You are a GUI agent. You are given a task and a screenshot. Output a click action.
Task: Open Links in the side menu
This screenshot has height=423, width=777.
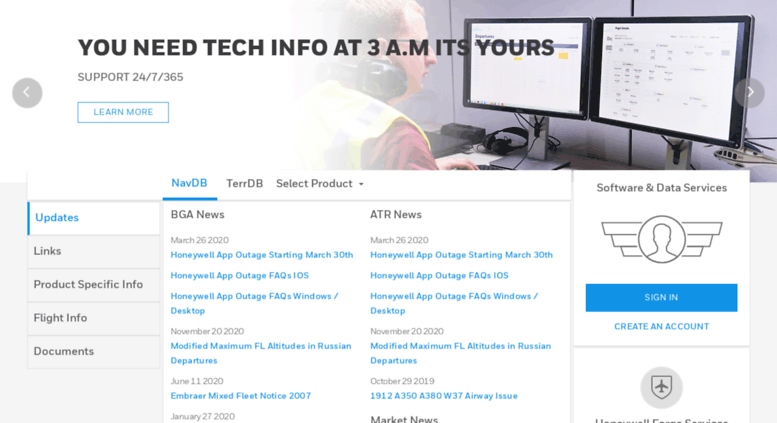[94, 252]
